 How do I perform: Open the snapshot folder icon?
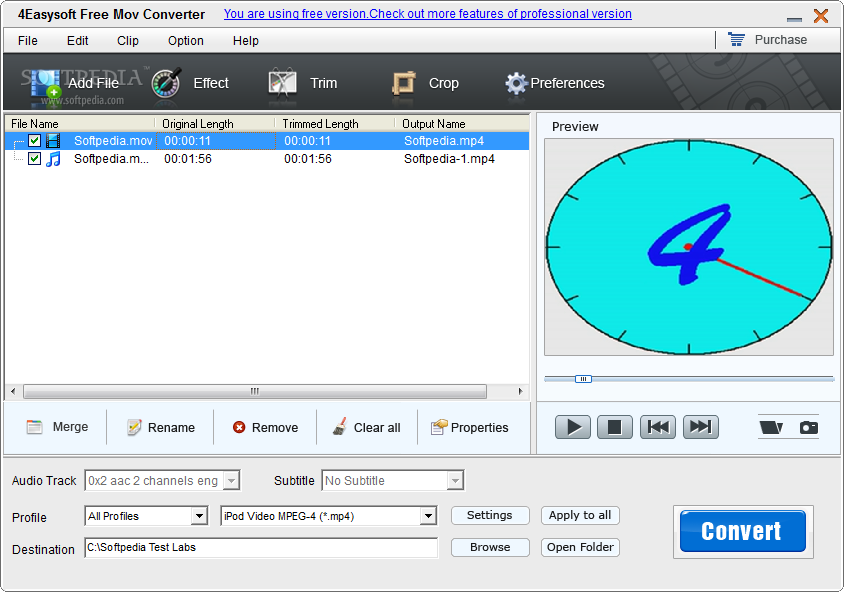click(771, 428)
